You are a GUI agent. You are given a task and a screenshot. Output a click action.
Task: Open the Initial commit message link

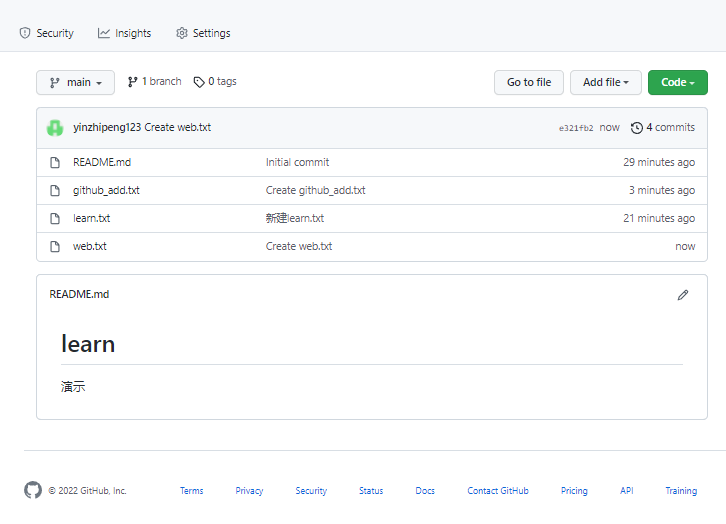[297, 162]
